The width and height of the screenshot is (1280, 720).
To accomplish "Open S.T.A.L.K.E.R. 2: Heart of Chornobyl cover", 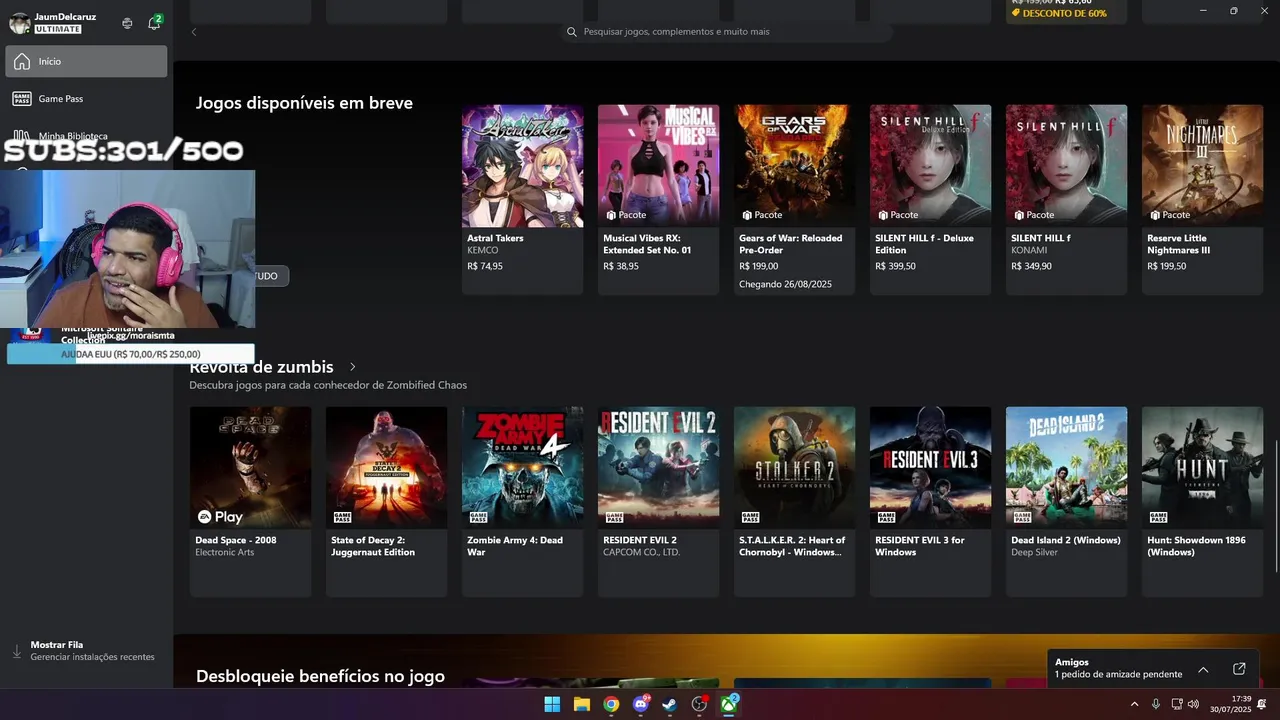I will click(794, 467).
